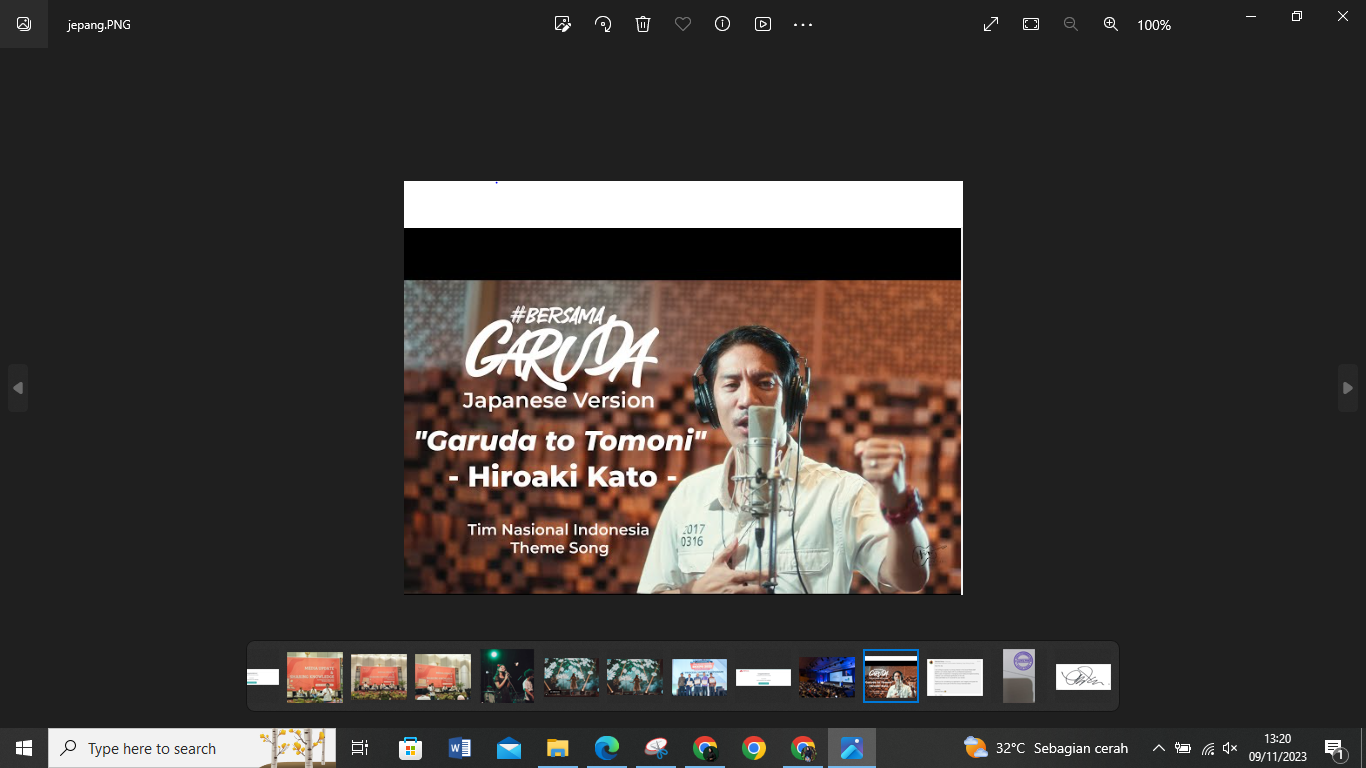
Task: Start slideshow from the toolbar
Action: tap(763, 24)
